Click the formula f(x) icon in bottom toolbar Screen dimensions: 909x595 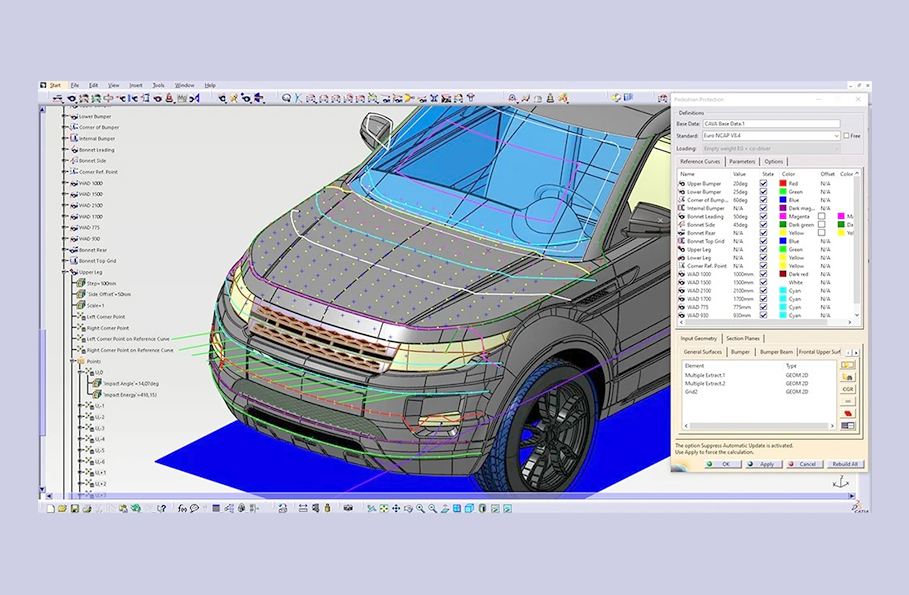coord(182,508)
